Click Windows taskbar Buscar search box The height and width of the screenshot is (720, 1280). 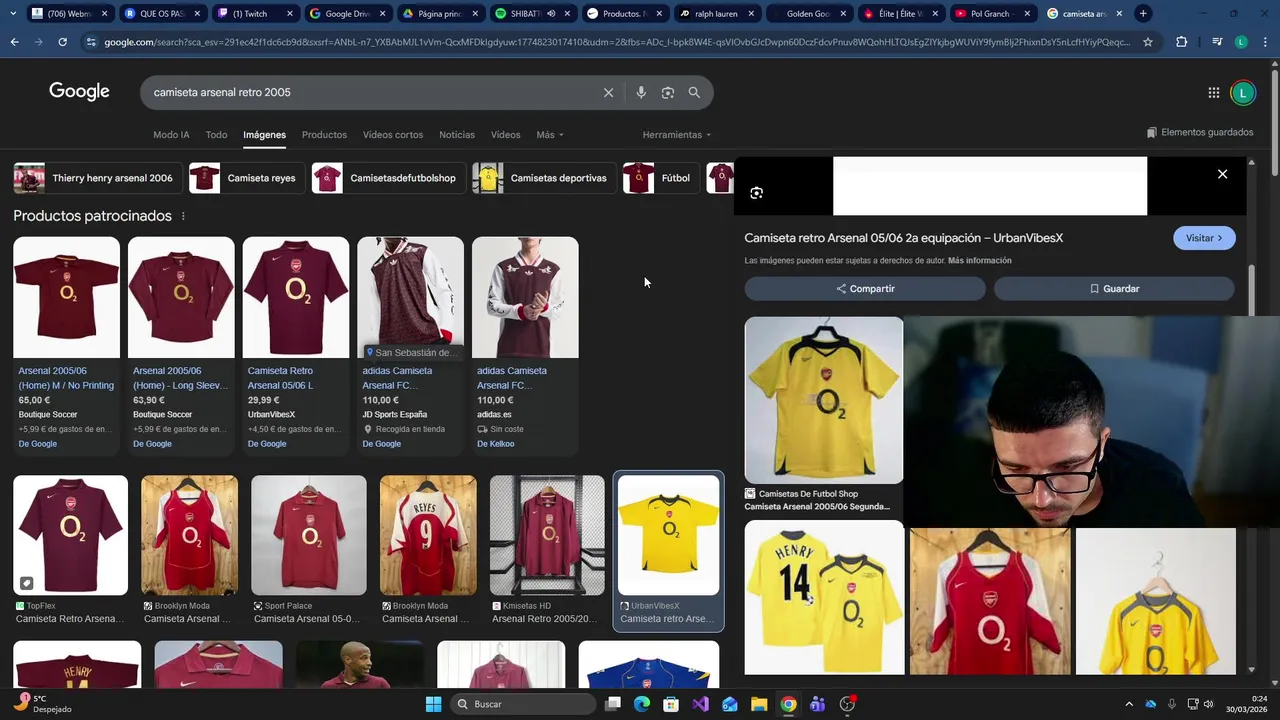[523, 704]
